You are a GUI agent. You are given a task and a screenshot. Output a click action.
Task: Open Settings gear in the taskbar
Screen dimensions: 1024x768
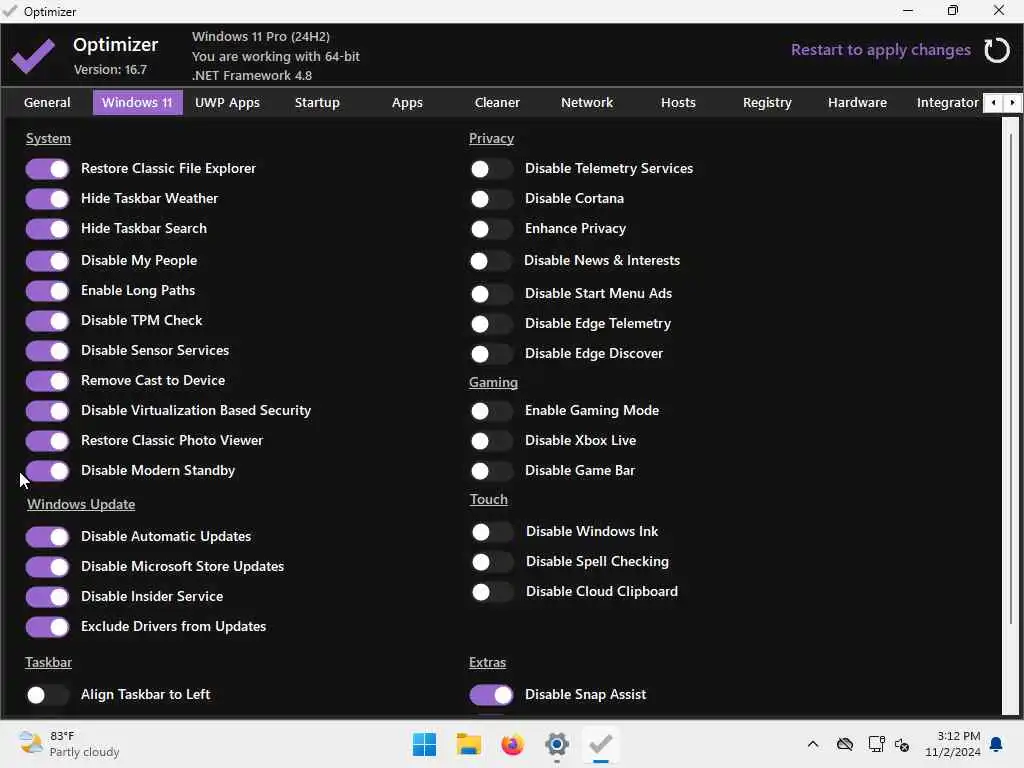[x=556, y=744]
